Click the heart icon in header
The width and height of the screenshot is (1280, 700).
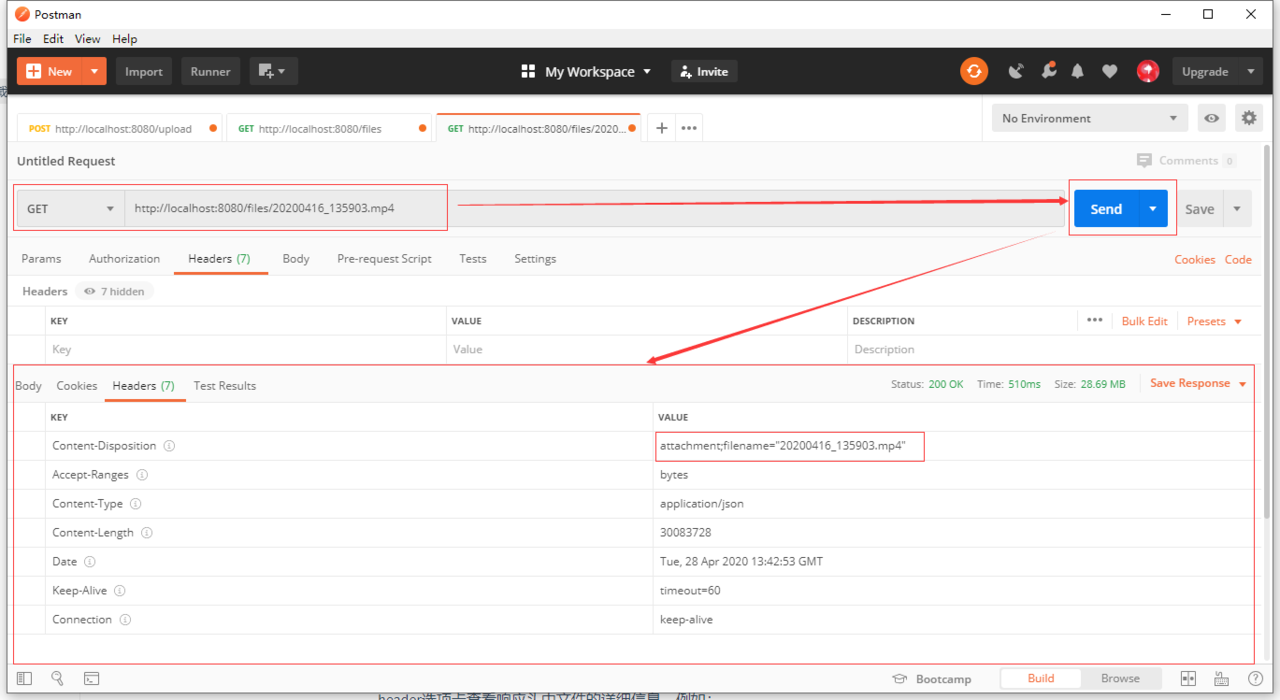(1109, 71)
